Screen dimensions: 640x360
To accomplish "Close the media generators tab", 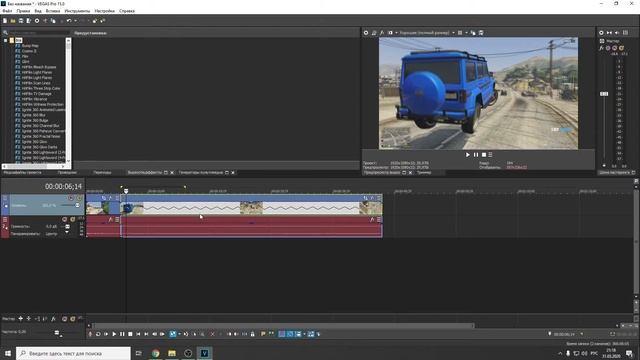I will pos(233,173).
